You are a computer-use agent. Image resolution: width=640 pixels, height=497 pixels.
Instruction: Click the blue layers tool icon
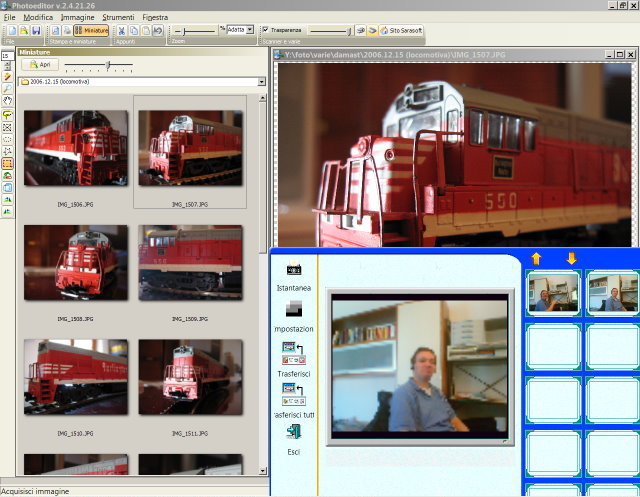7,188
